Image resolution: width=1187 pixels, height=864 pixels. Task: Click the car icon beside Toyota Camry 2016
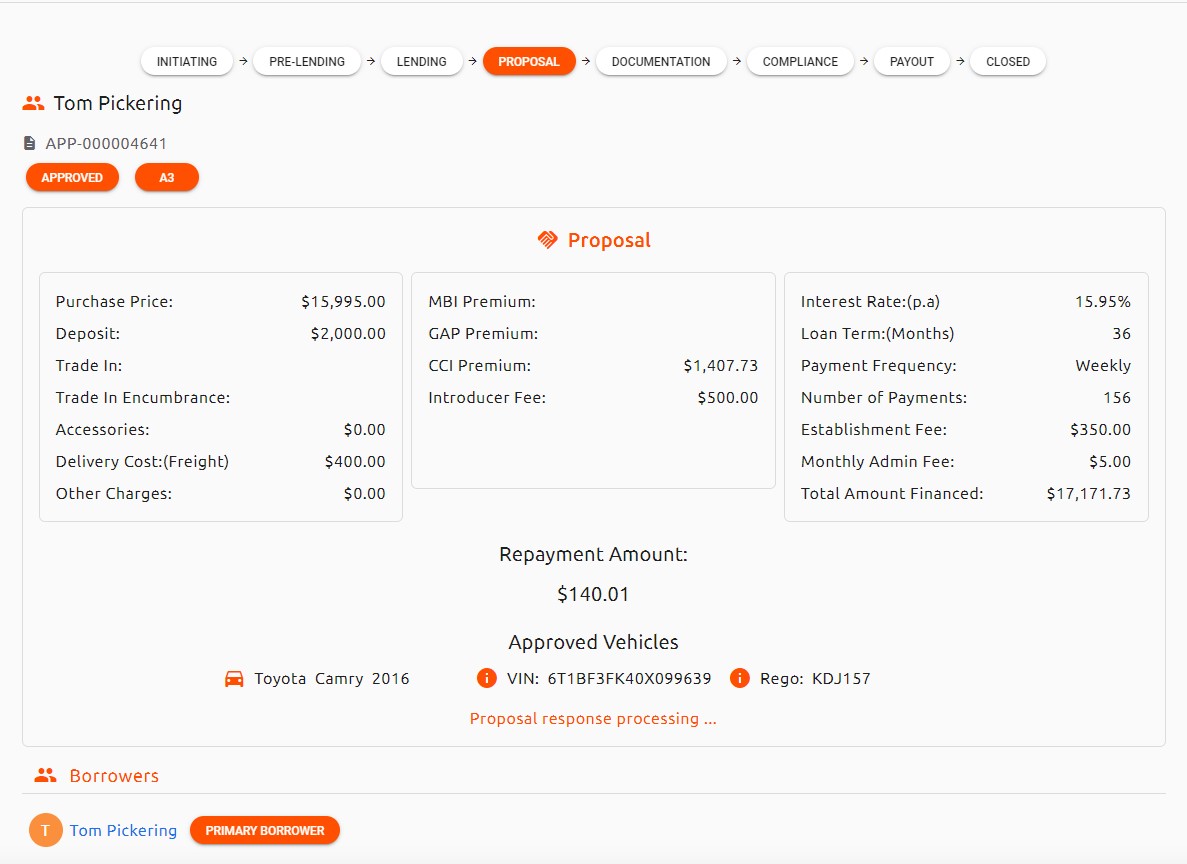coord(234,678)
